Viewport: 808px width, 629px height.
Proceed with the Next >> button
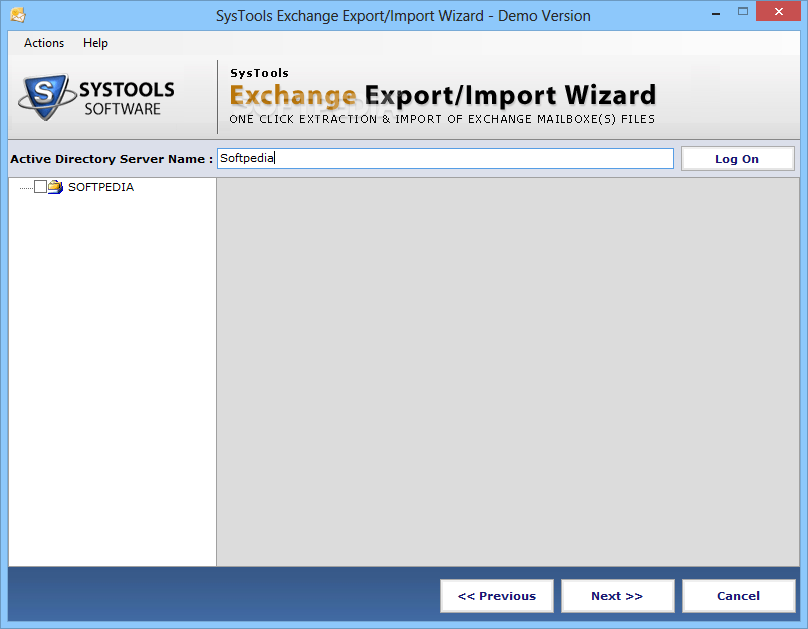click(617, 596)
